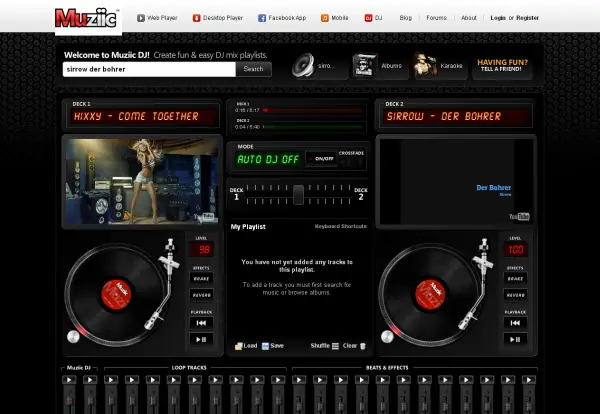This screenshot has width=600, height=414.
Task: Visit the Forums link
Action: coord(436,18)
